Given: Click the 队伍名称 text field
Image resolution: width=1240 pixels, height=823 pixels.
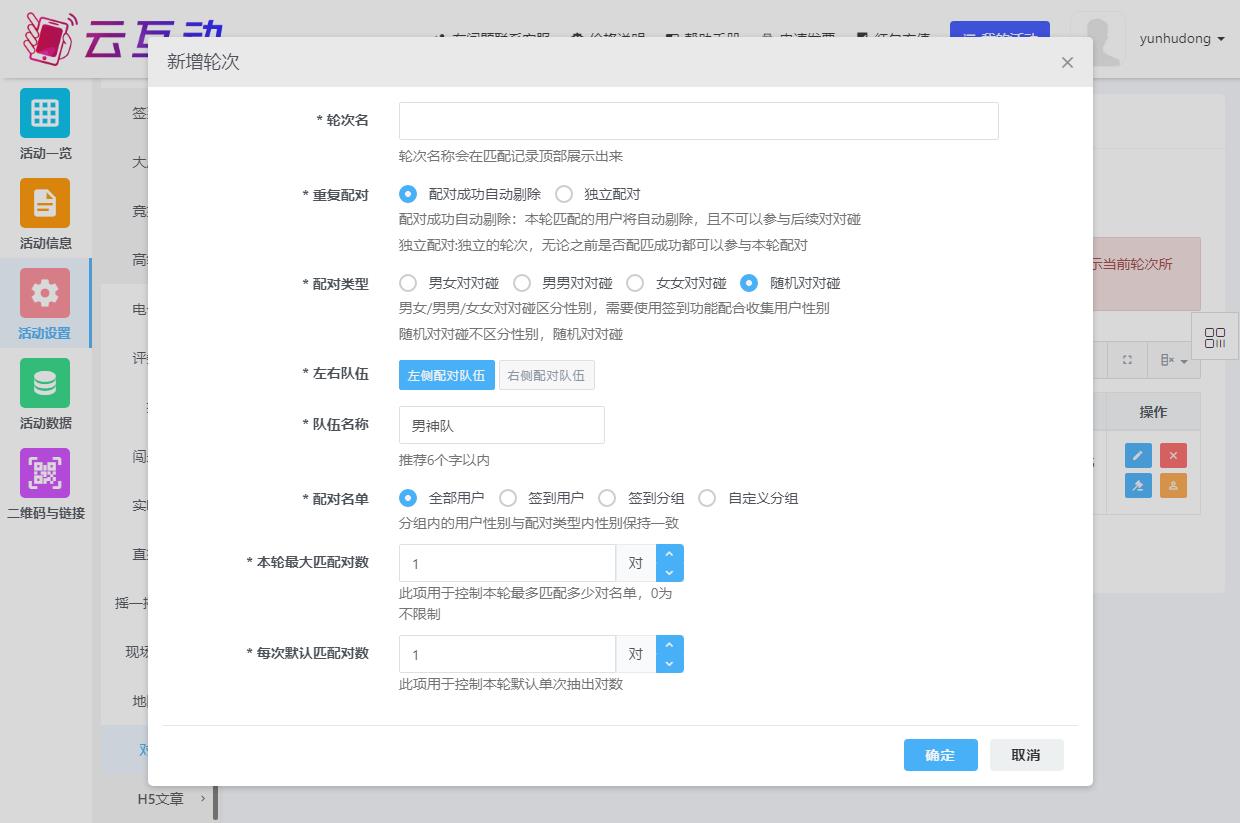Looking at the screenshot, I should tap(501, 425).
